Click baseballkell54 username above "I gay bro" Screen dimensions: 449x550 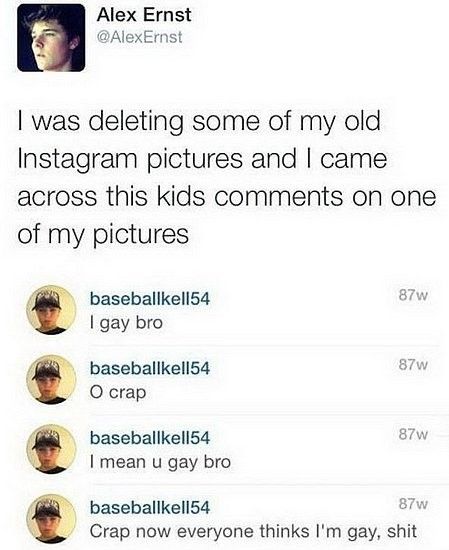pos(150,299)
